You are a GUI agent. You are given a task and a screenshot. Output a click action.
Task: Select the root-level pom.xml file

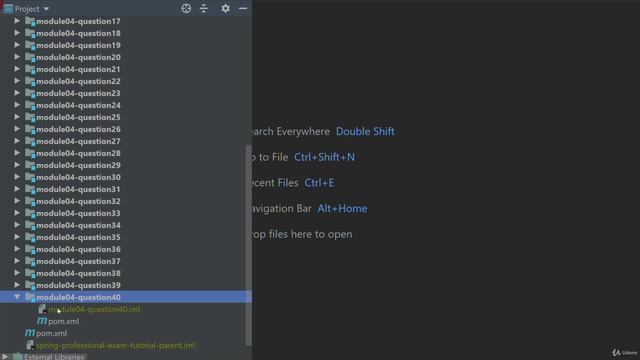pyautogui.click(x=51, y=333)
